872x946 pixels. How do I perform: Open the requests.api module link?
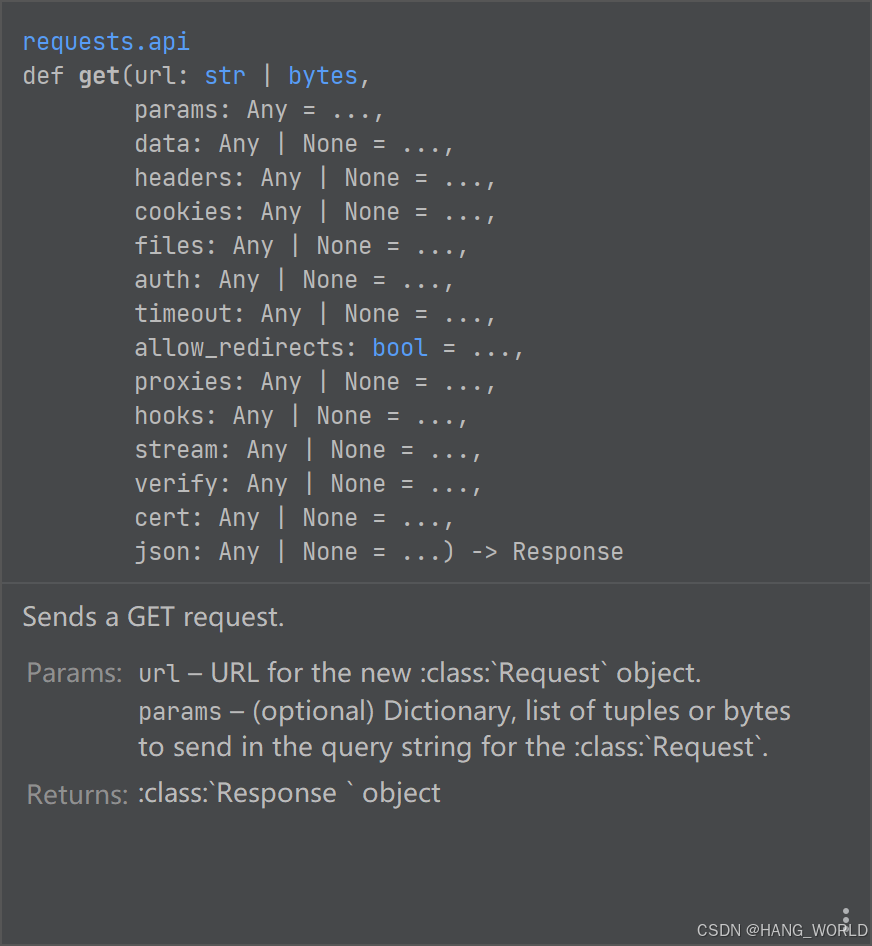[x=105, y=42]
